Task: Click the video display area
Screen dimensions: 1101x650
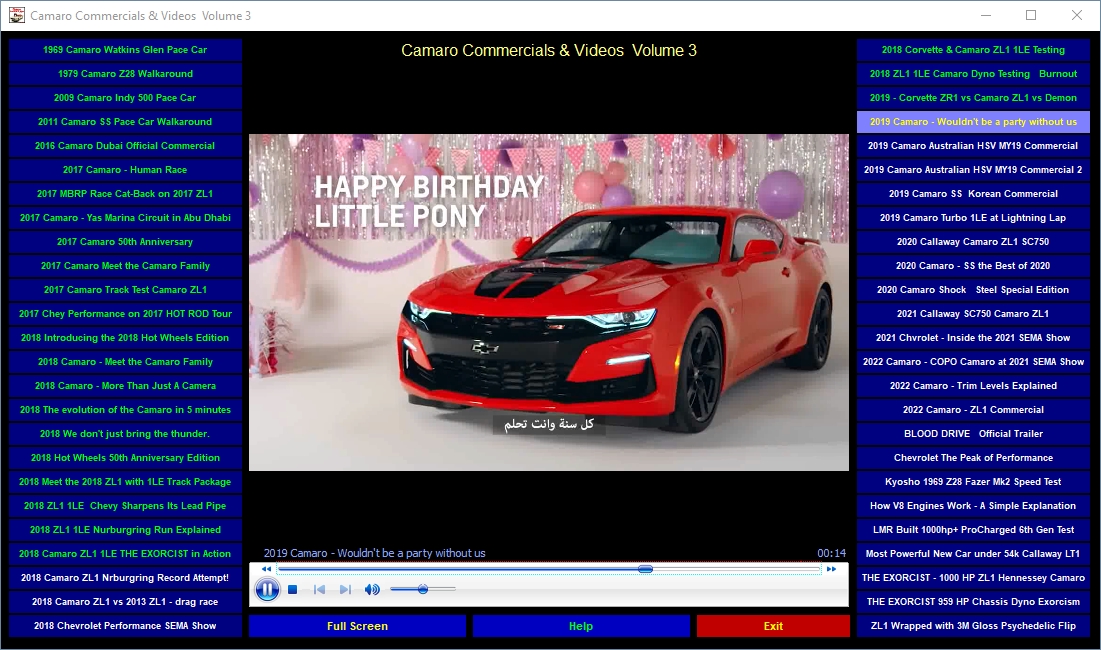Action: pyautogui.click(x=548, y=303)
